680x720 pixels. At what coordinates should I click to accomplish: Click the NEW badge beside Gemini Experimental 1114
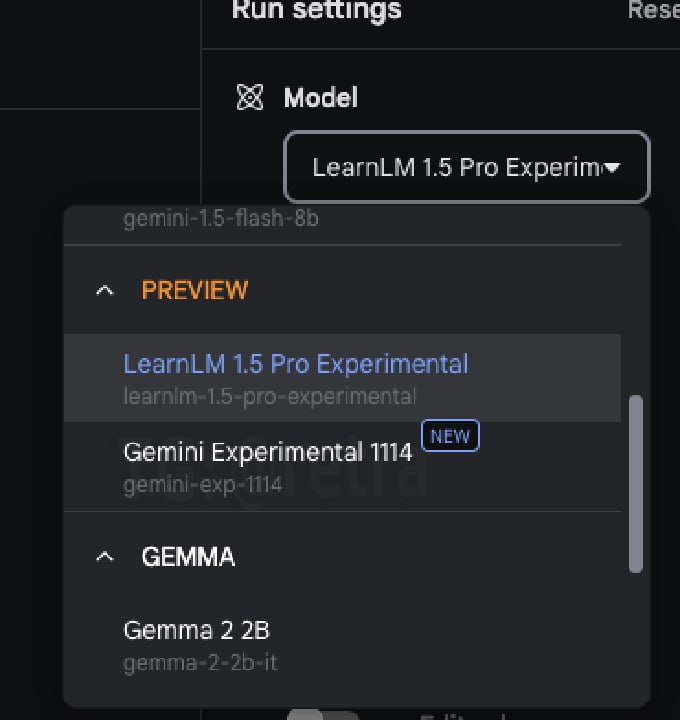click(x=450, y=437)
